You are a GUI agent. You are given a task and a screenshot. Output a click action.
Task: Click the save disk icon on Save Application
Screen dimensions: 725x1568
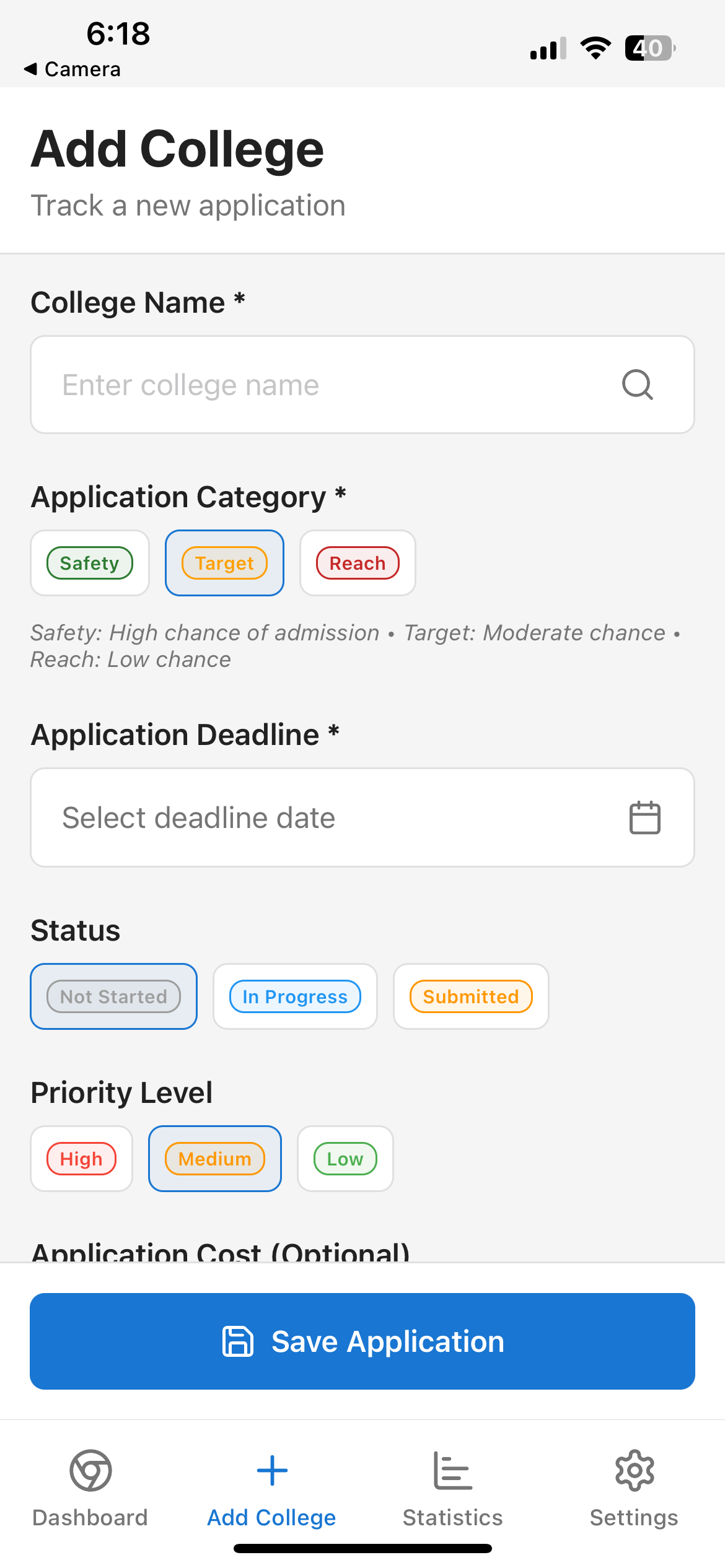coord(238,1341)
